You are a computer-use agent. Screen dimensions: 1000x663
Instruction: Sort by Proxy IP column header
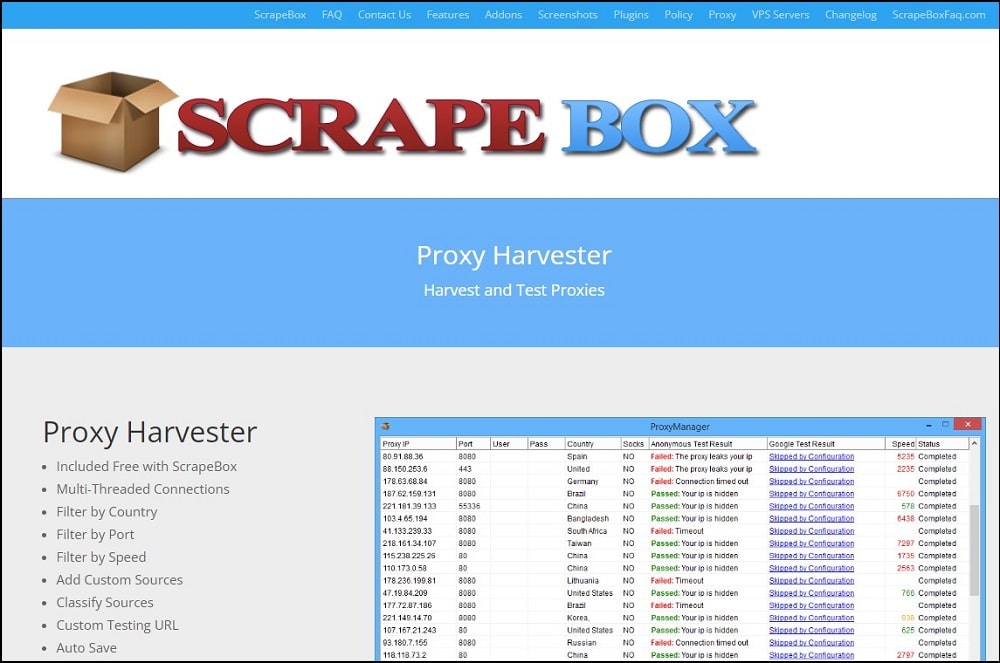pyautogui.click(x=418, y=444)
